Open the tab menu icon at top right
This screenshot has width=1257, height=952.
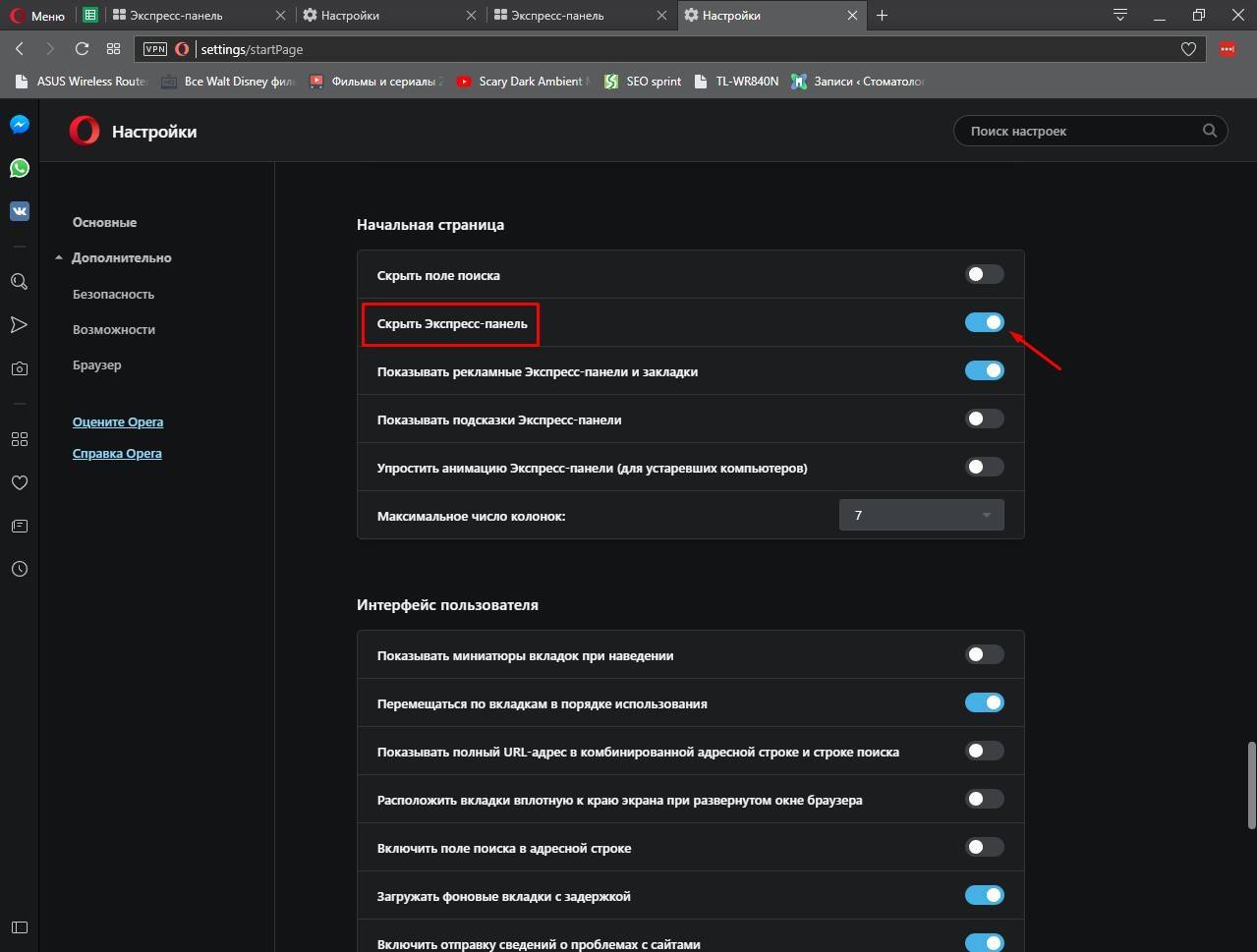tap(1119, 15)
